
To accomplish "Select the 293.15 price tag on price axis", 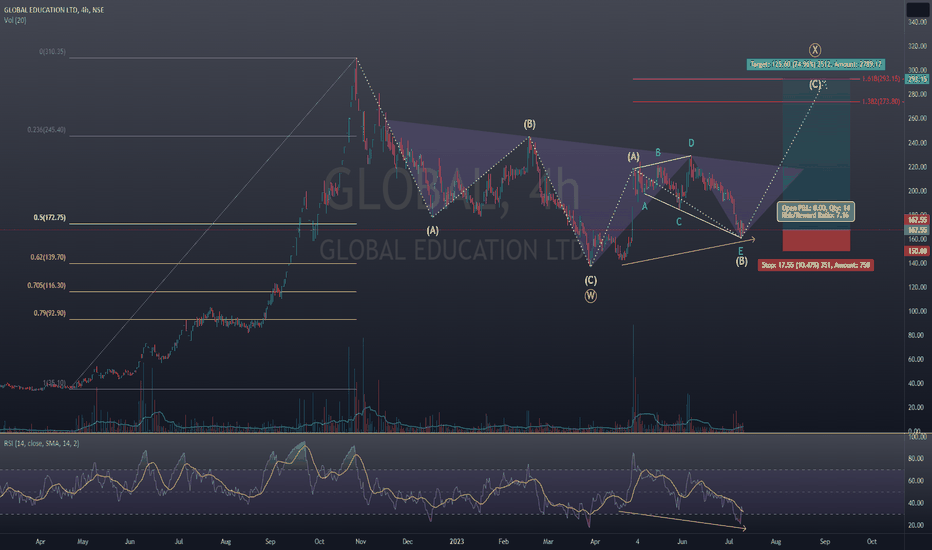I will coord(917,79).
